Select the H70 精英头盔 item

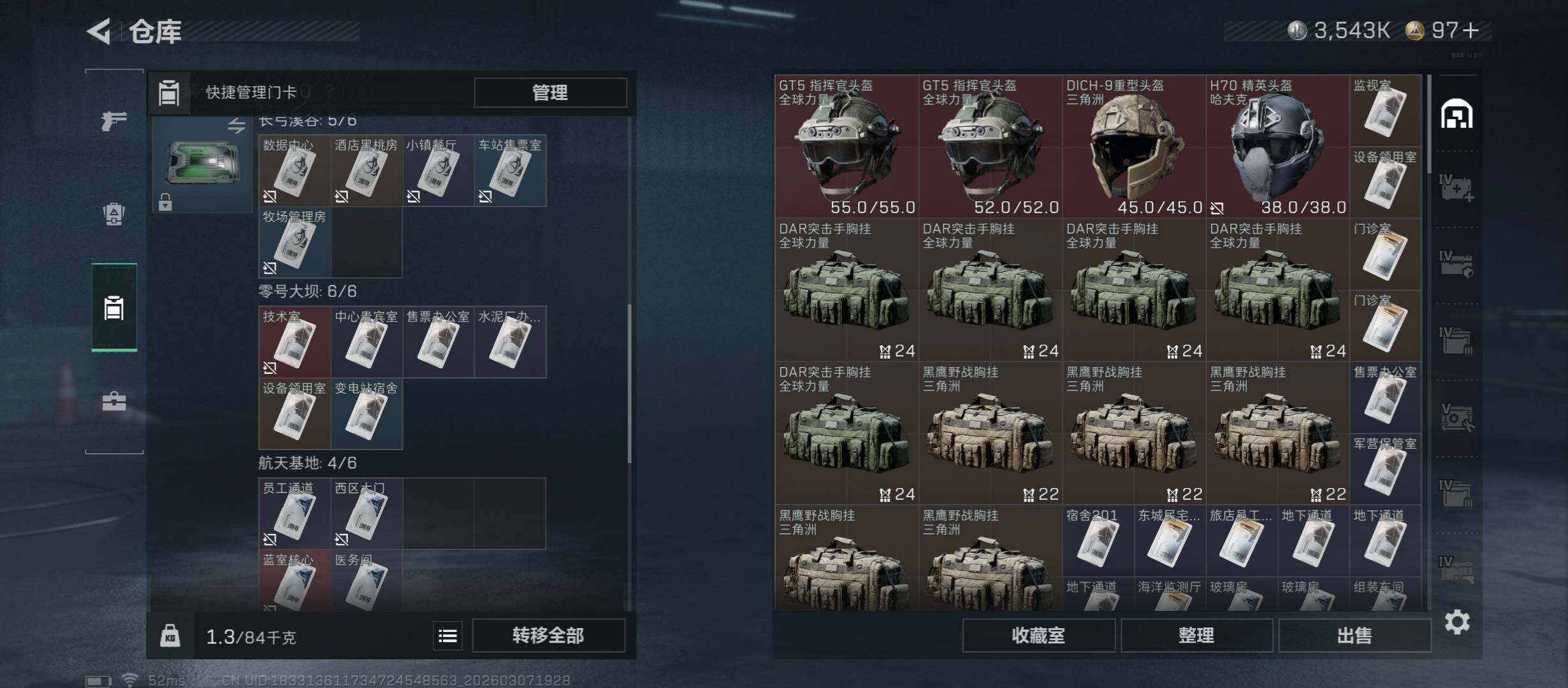pos(1277,147)
